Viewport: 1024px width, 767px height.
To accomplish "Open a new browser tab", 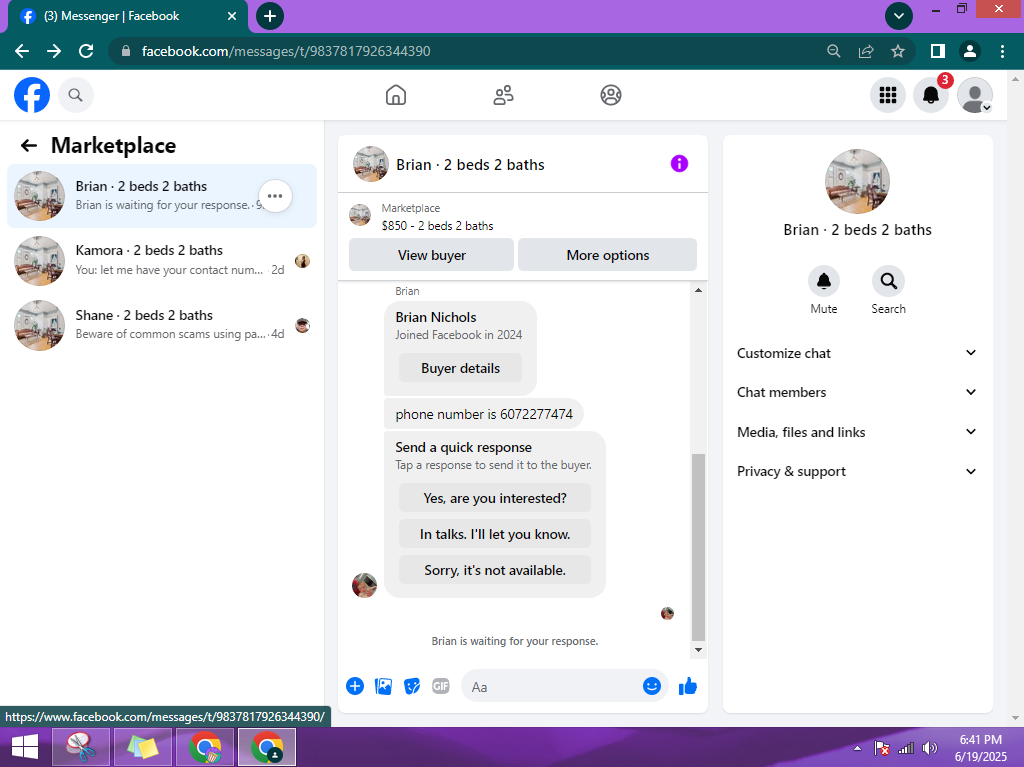I will coord(270,16).
